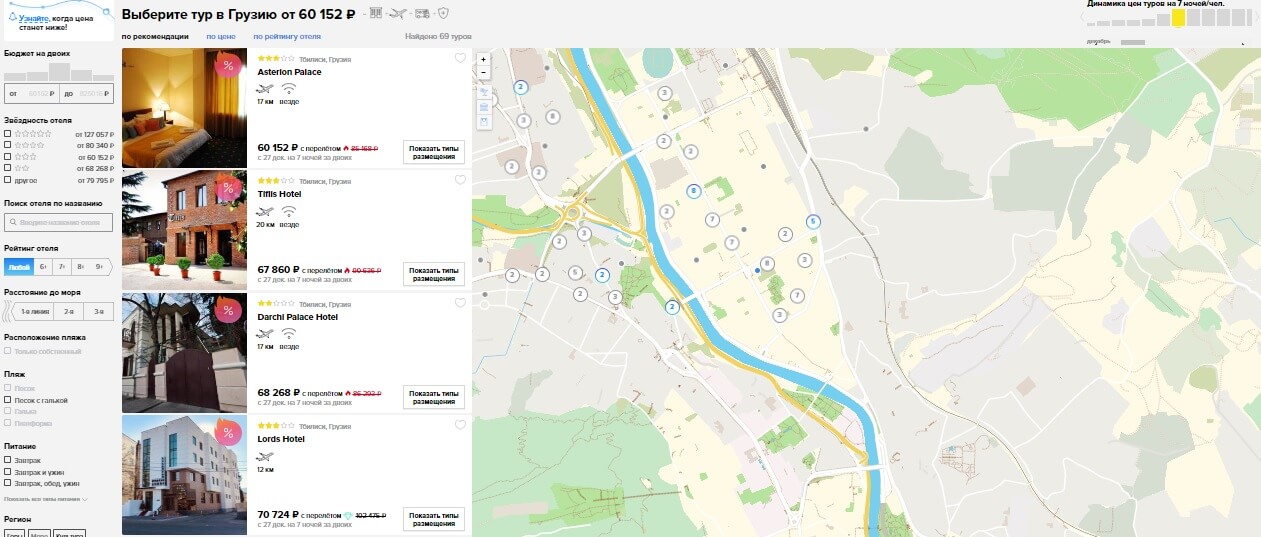Choose '2-я' line distance to sea
This screenshot has height=537, width=1261.
click(x=69, y=311)
